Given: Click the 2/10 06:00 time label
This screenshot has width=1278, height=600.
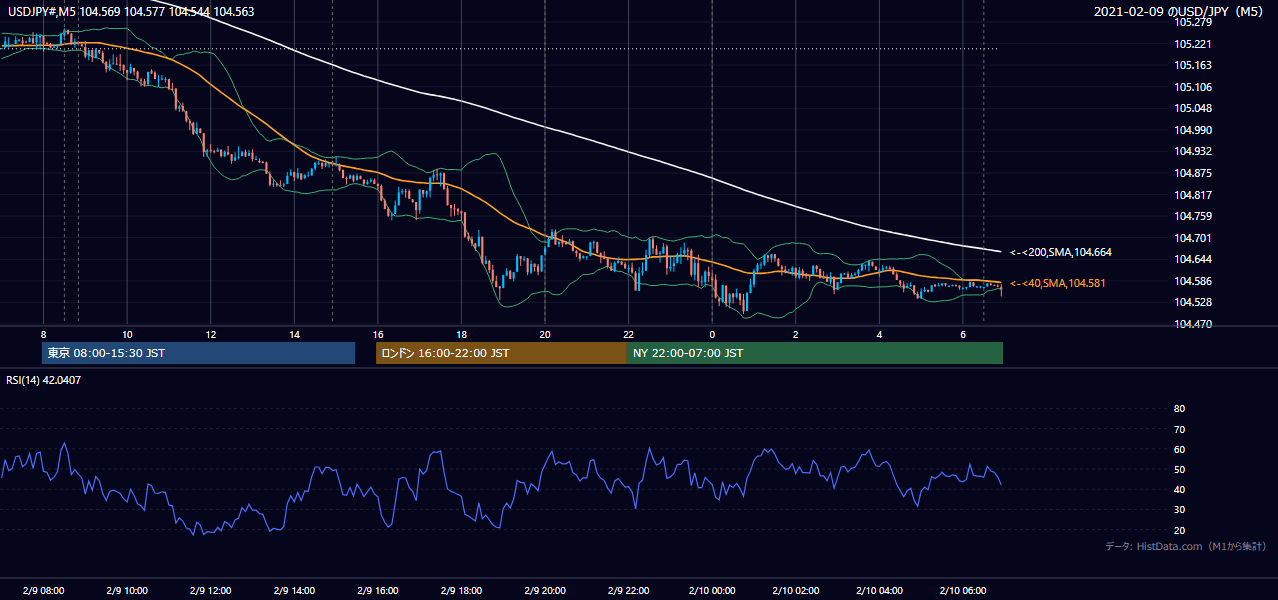Looking at the screenshot, I should [963, 591].
